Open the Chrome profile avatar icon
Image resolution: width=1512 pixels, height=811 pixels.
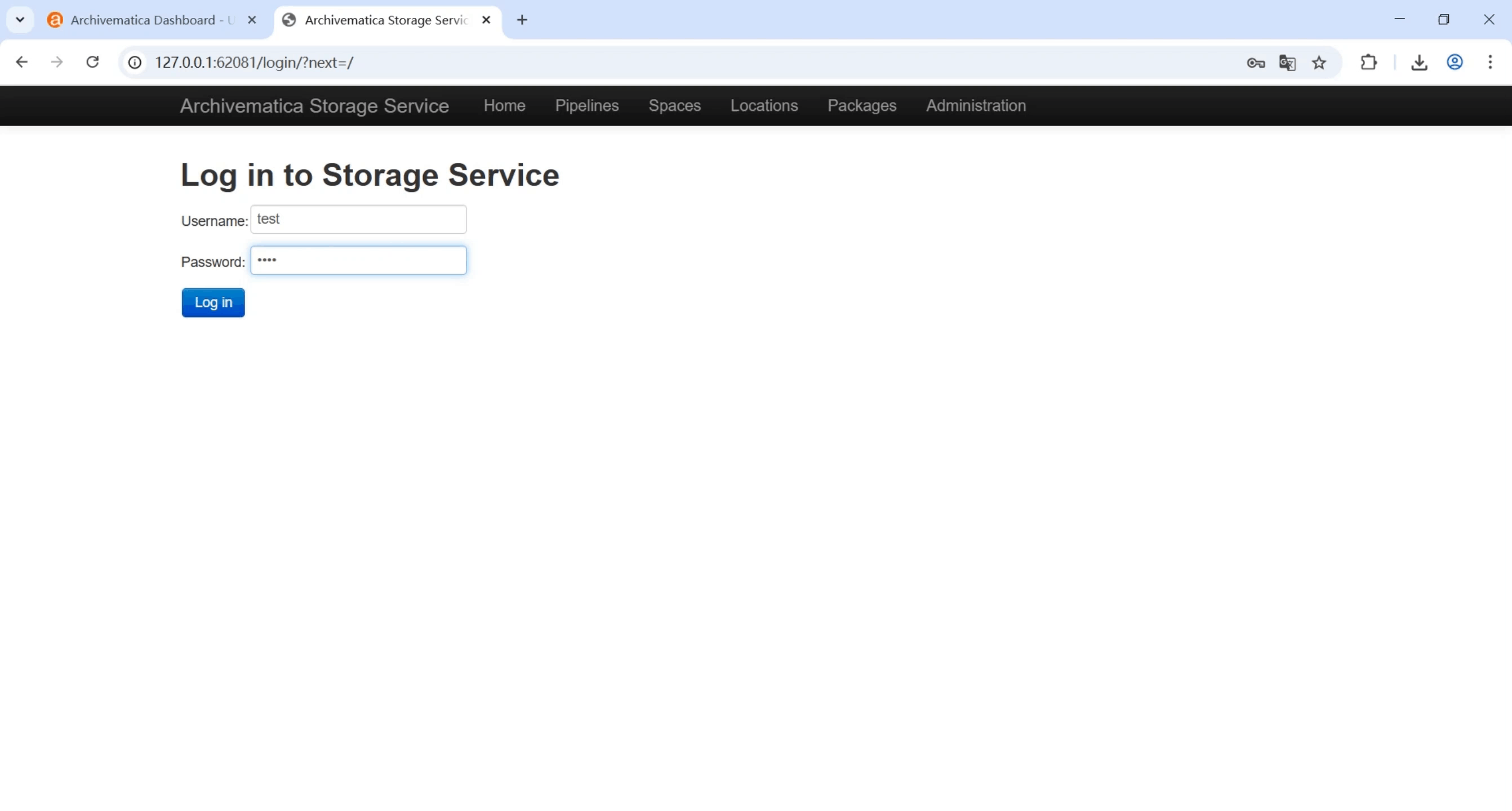click(x=1455, y=62)
